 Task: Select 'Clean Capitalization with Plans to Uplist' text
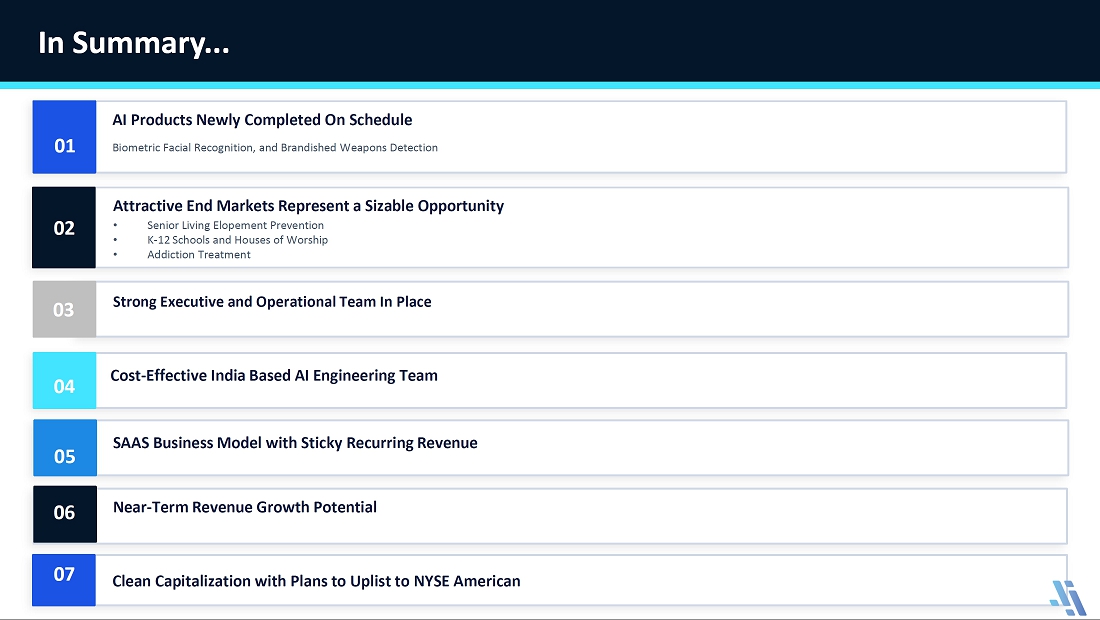[x=316, y=581]
